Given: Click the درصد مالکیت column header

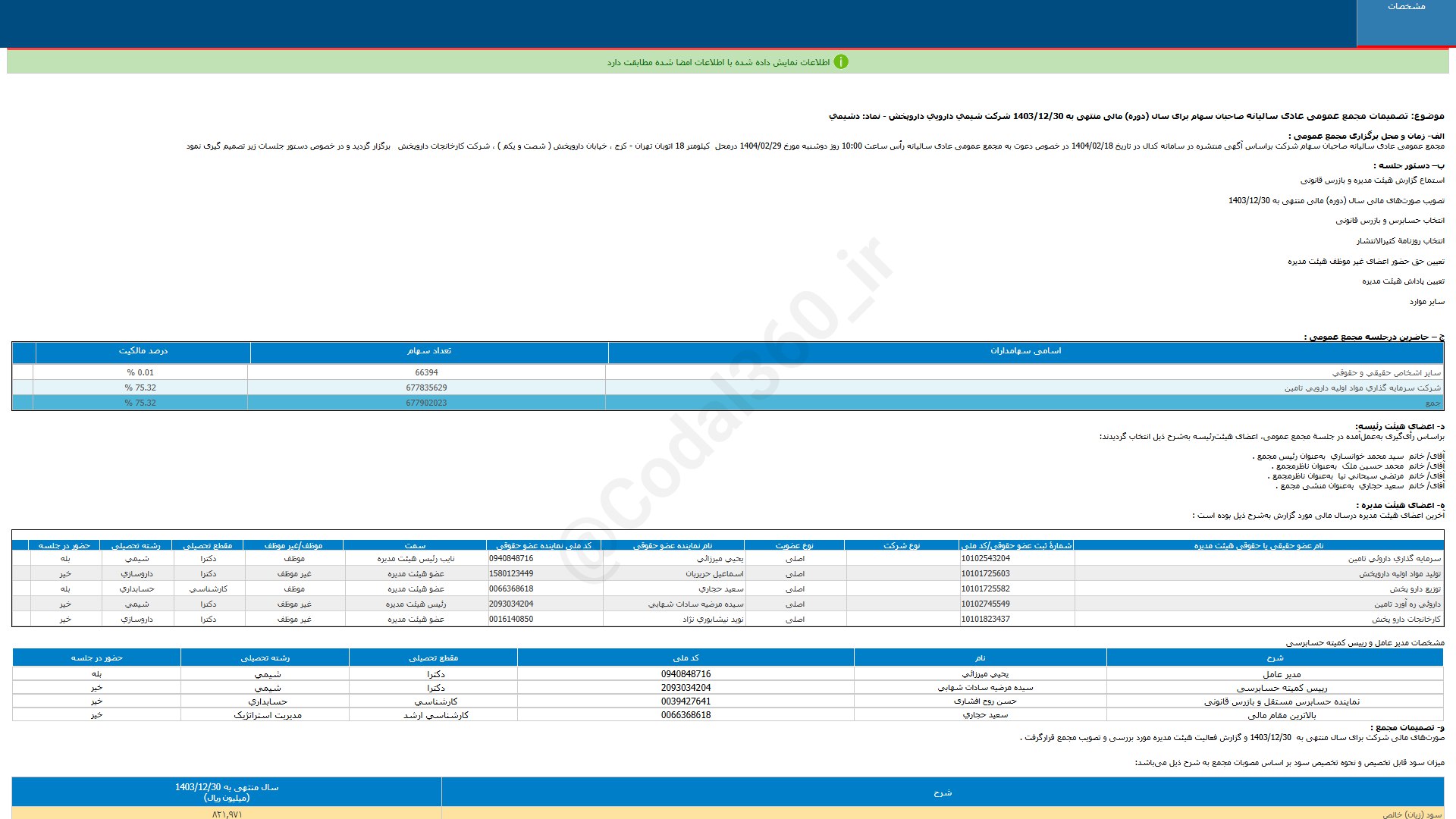Looking at the screenshot, I should 143,351.
